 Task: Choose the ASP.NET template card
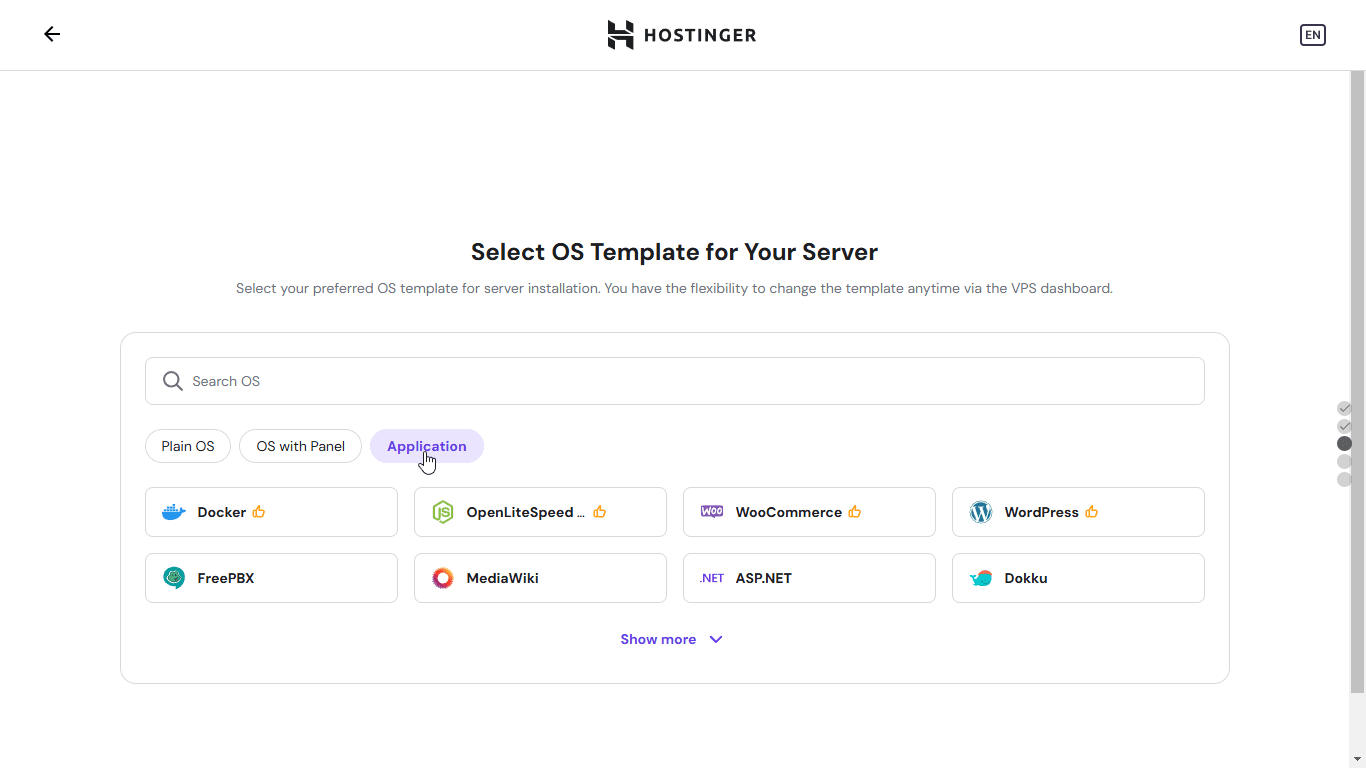809,578
